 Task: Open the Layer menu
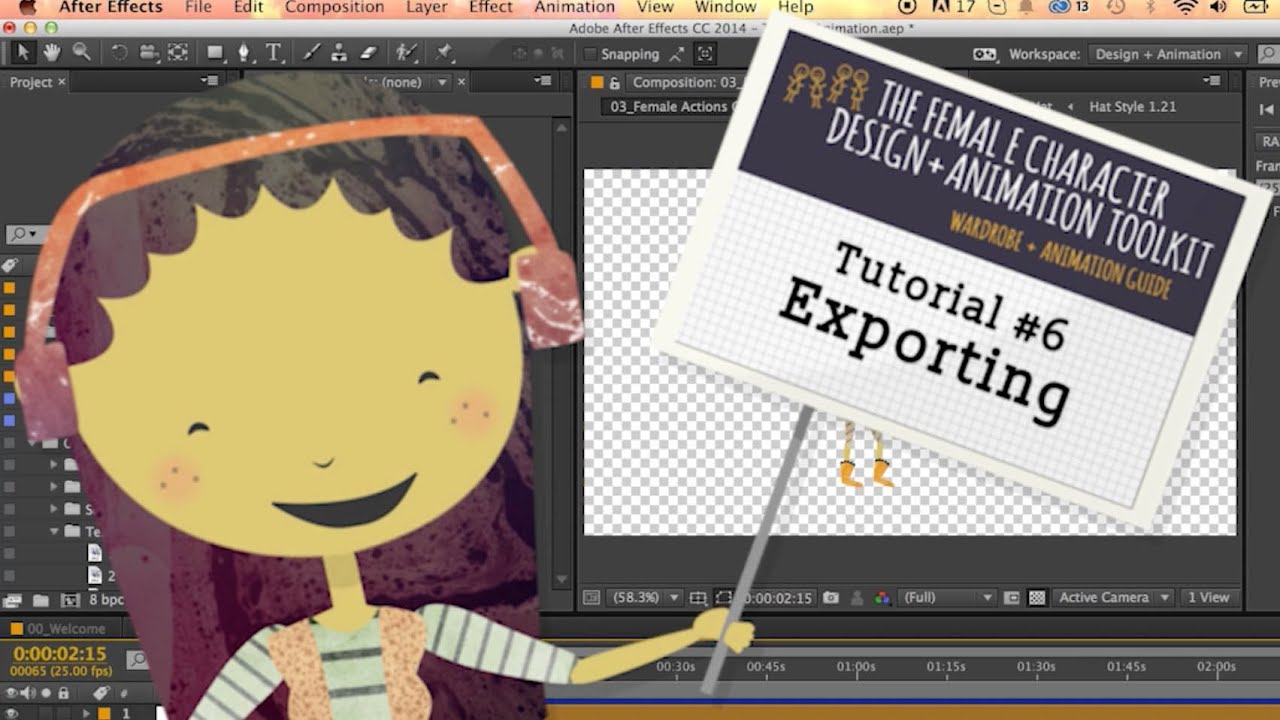[427, 7]
